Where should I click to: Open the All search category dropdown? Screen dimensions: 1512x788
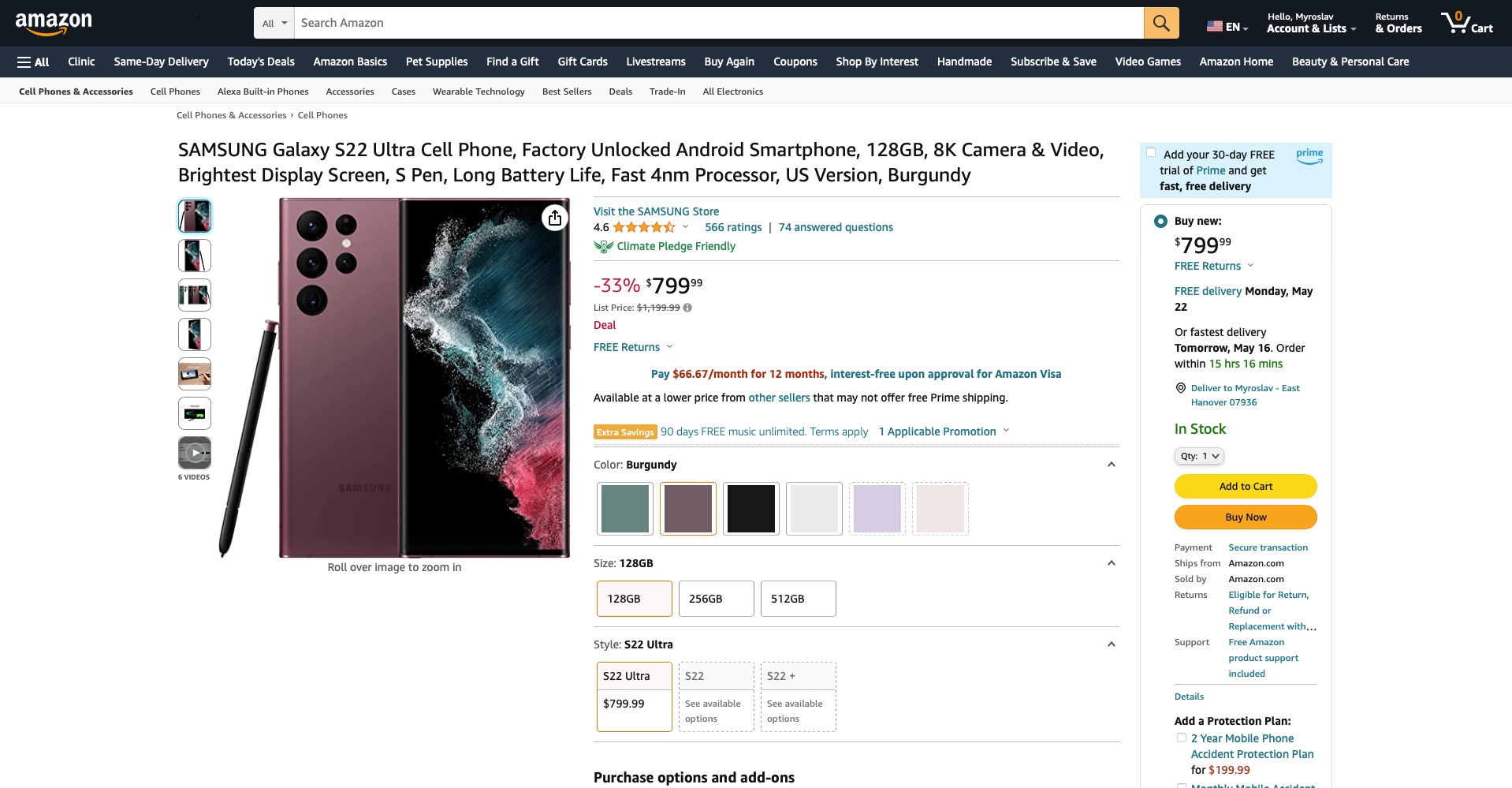coord(274,23)
